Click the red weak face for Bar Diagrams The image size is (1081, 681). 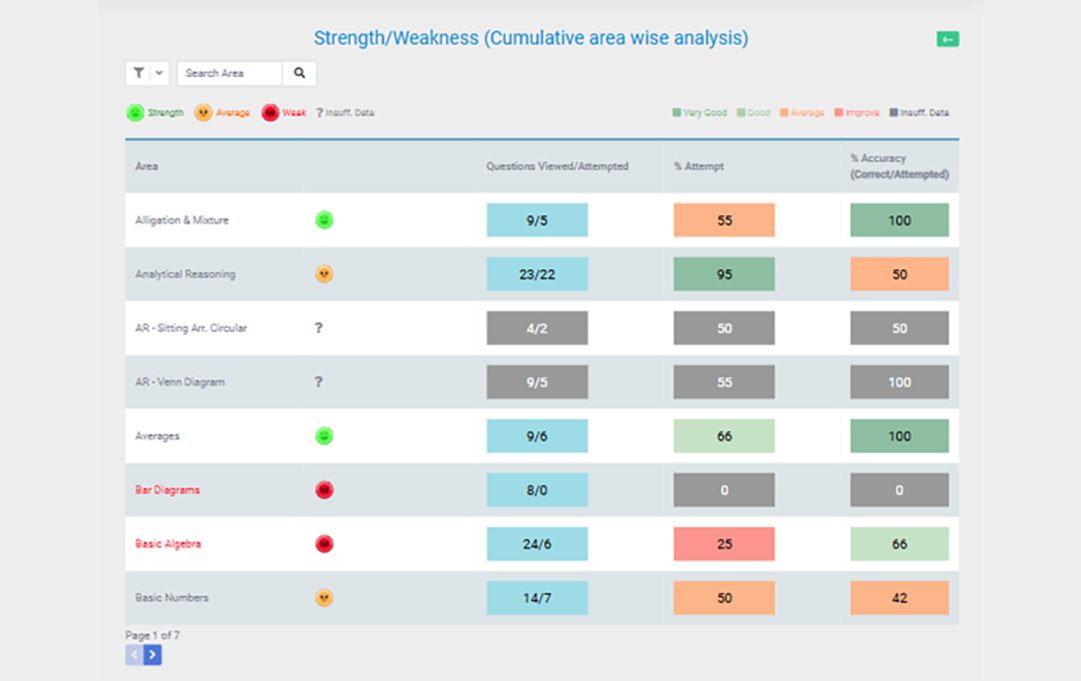pyautogui.click(x=324, y=490)
